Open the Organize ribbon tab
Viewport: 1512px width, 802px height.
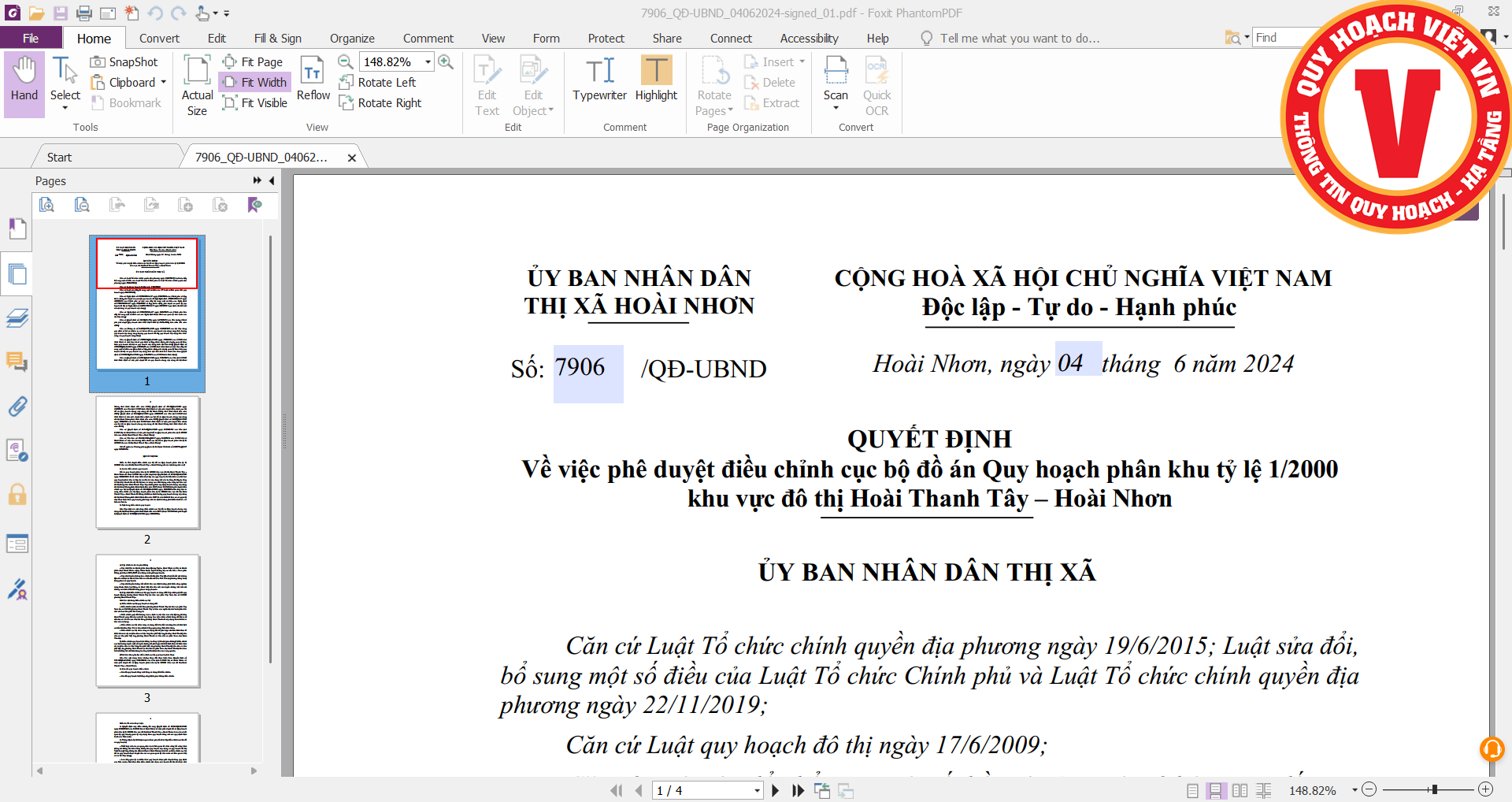tap(352, 38)
